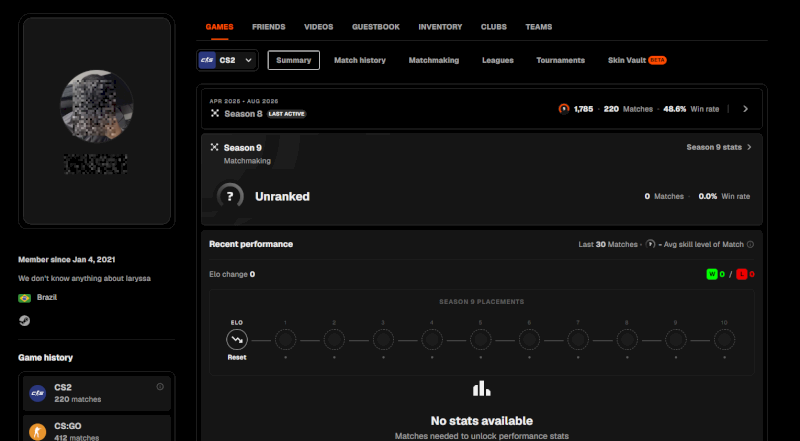
Task: Expand Season 8 stats with the chevron
Action: [x=745, y=109]
